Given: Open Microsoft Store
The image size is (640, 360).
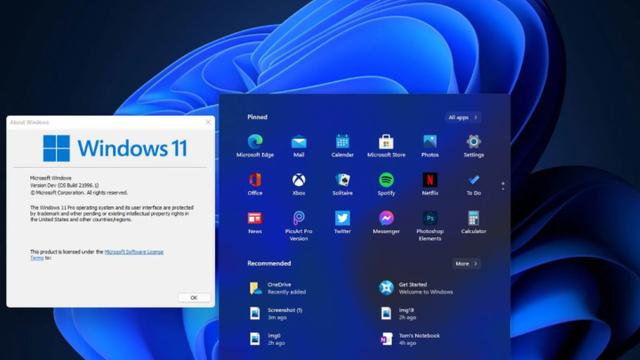Looking at the screenshot, I should tap(386, 146).
